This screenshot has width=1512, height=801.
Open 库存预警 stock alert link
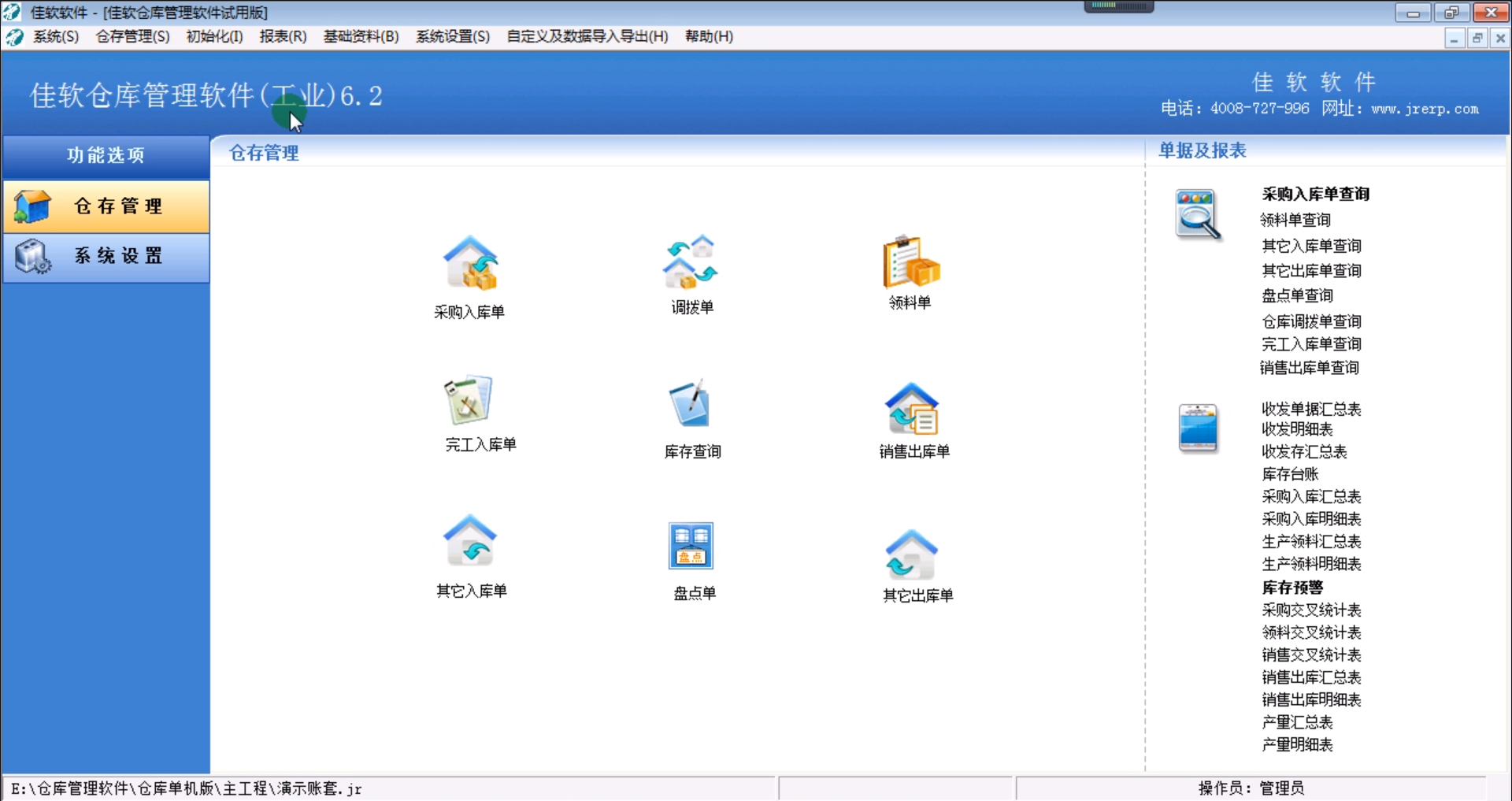click(x=1292, y=588)
